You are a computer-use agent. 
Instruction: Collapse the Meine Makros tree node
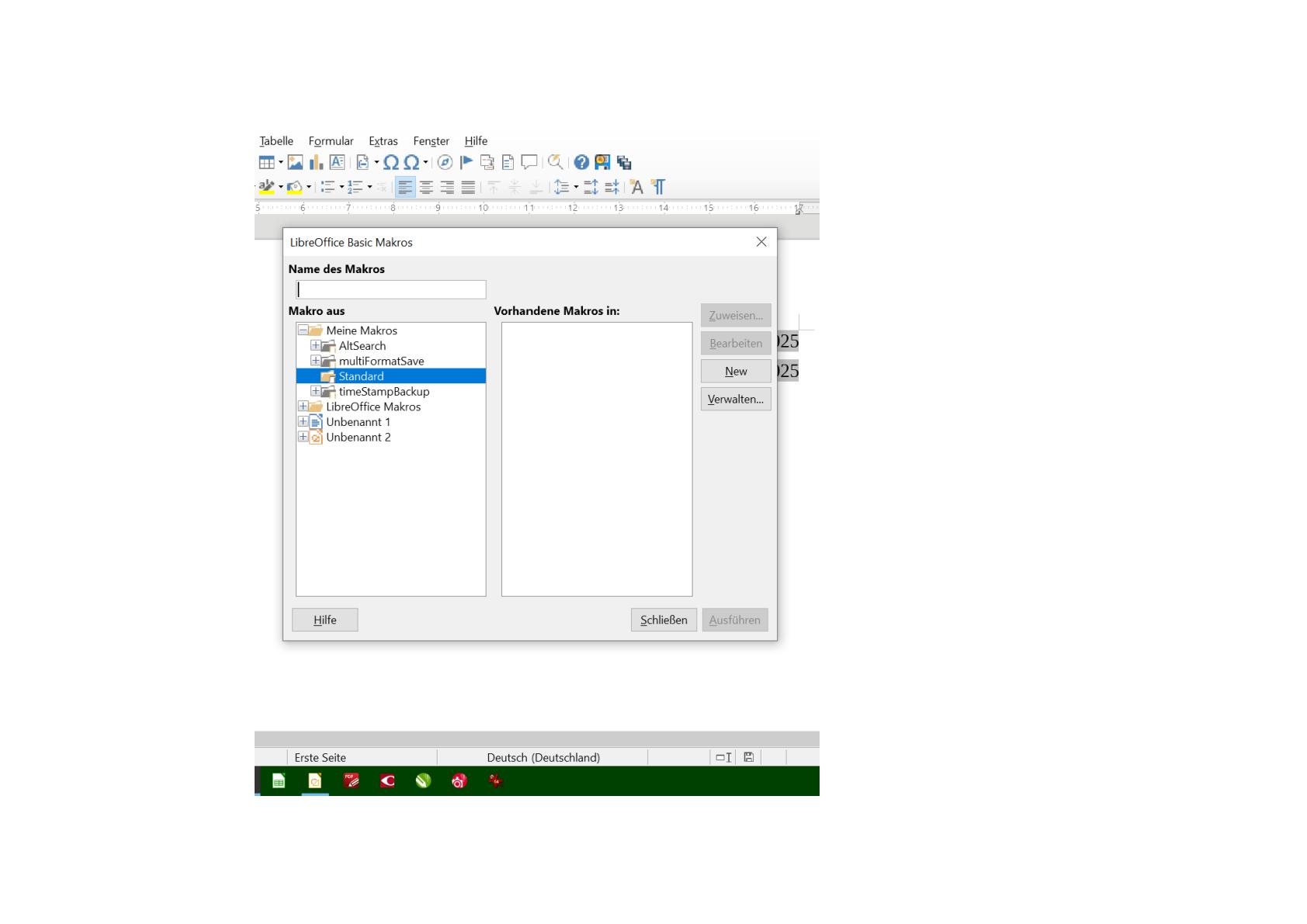tap(303, 330)
